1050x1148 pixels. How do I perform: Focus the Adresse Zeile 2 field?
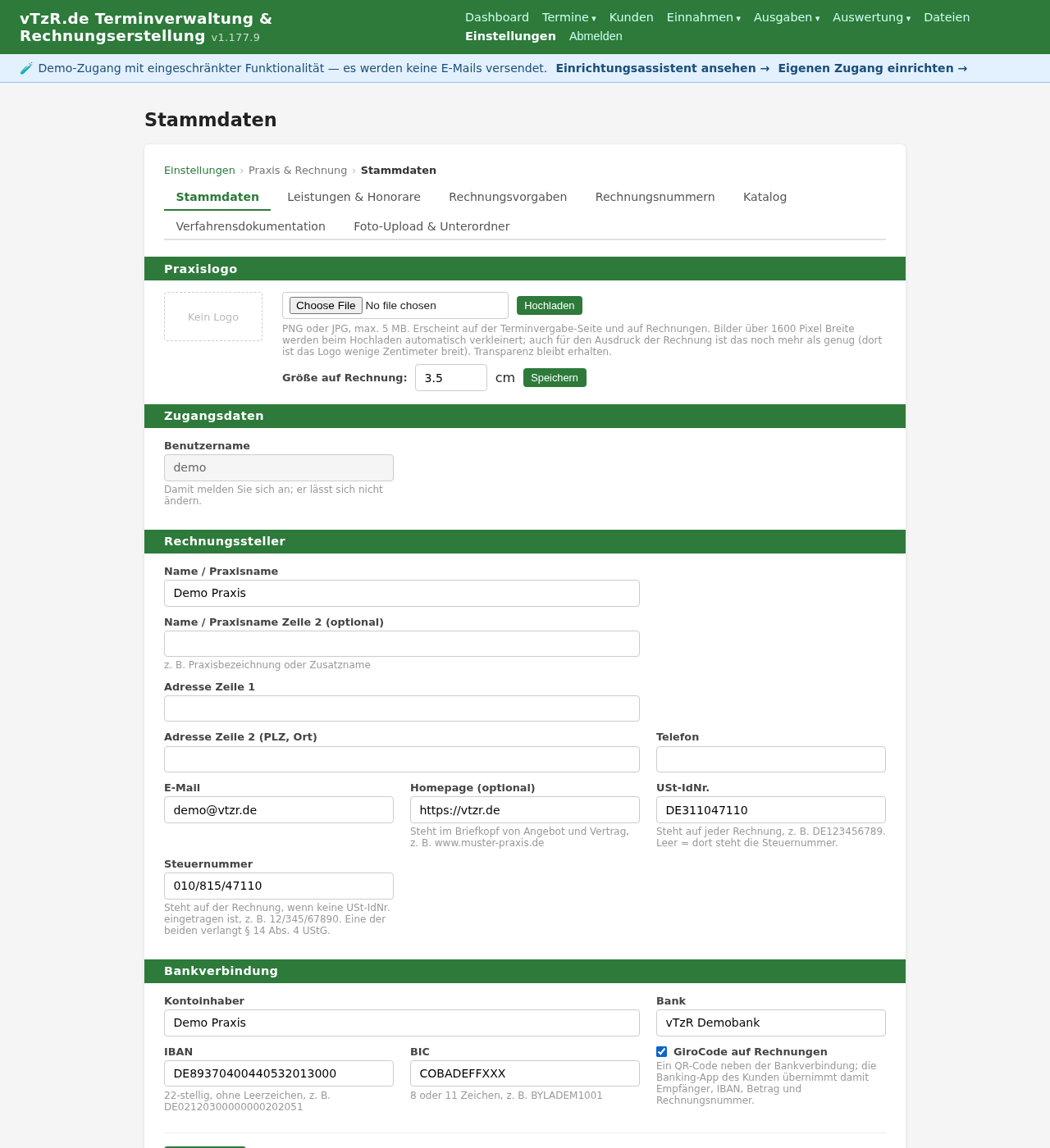pyautogui.click(x=402, y=759)
